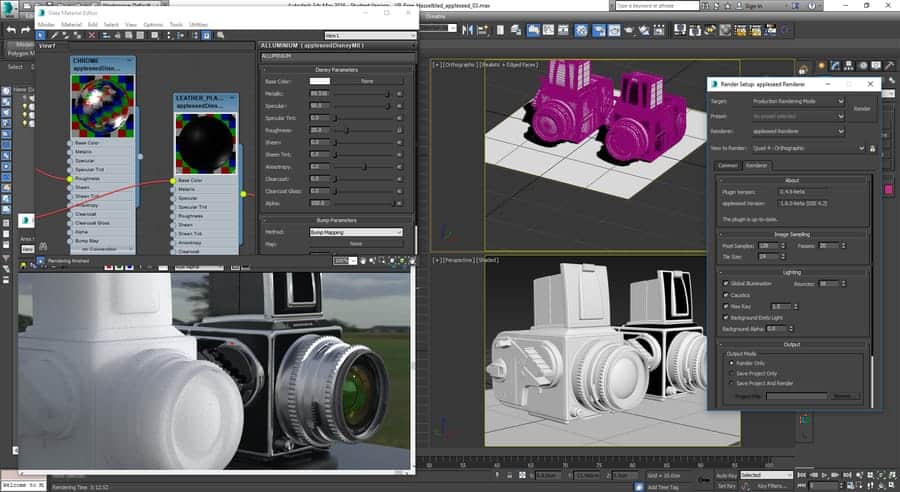Click the Base Color None map button

point(367,82)
